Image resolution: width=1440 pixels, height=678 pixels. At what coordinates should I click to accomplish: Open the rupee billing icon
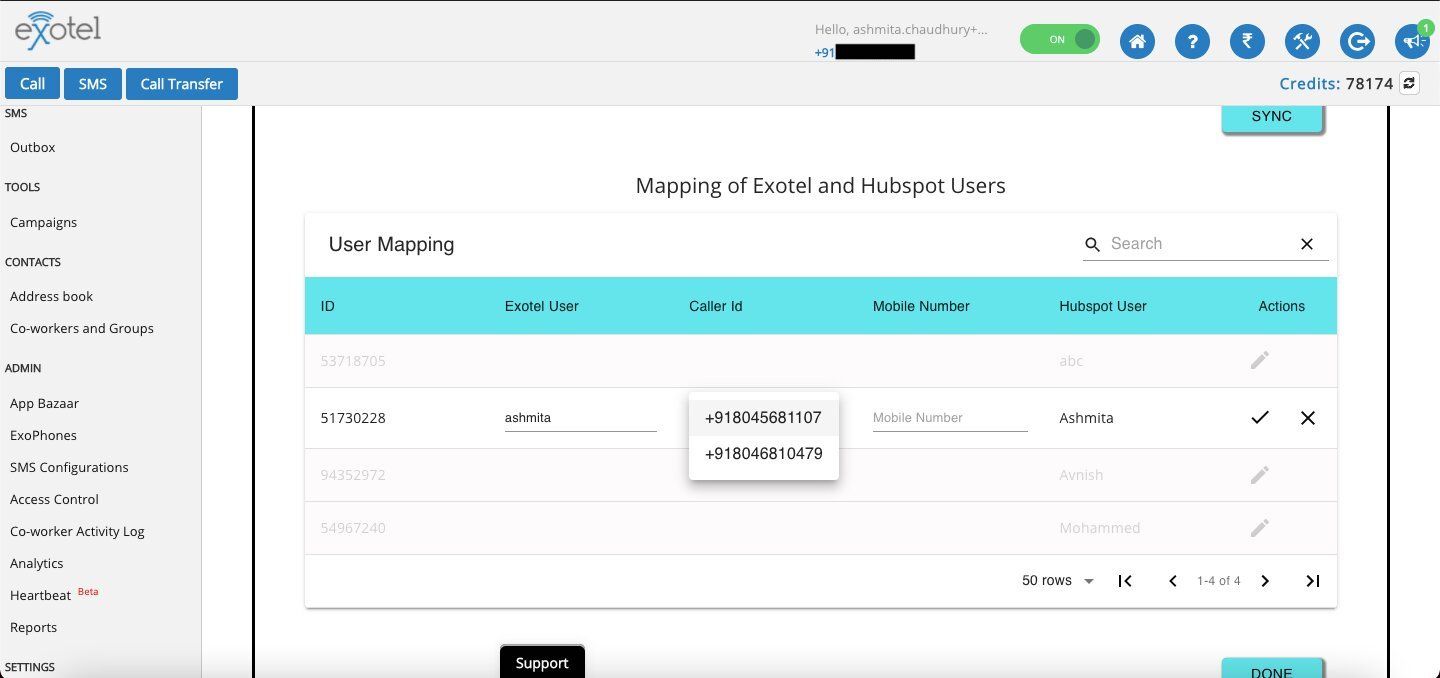pos(1247,41)
